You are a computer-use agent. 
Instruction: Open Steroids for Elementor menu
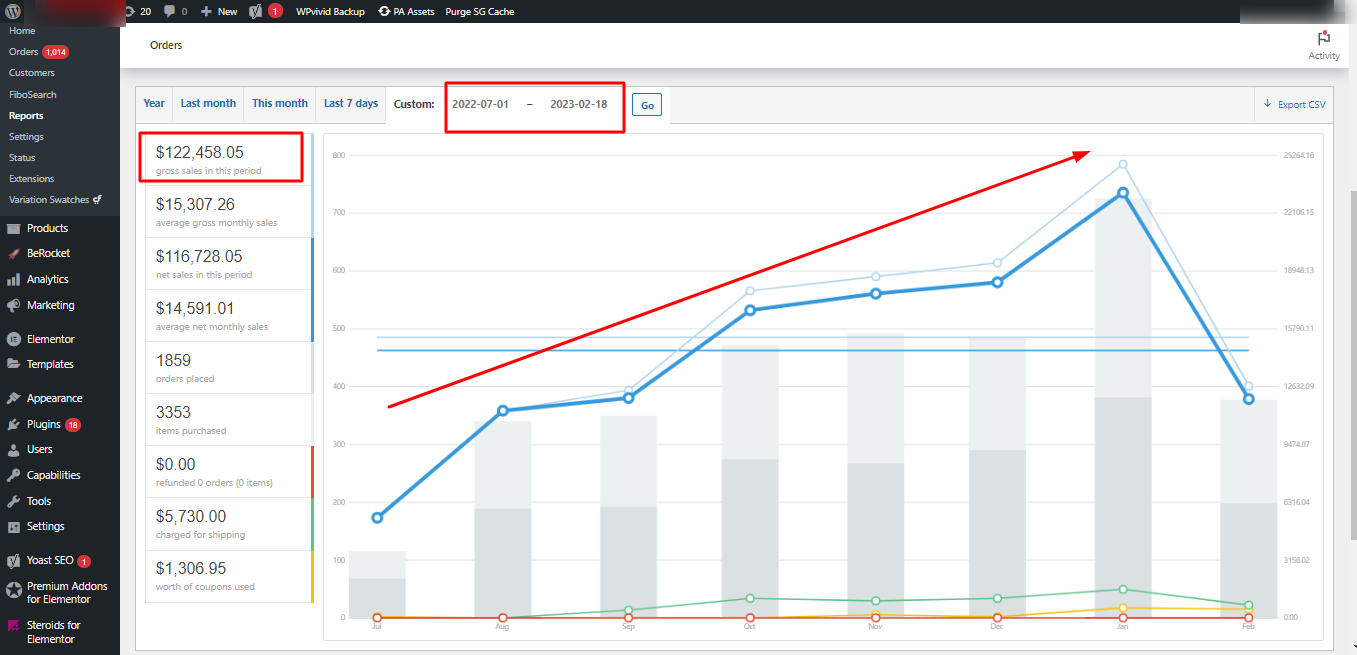[60, 632]
